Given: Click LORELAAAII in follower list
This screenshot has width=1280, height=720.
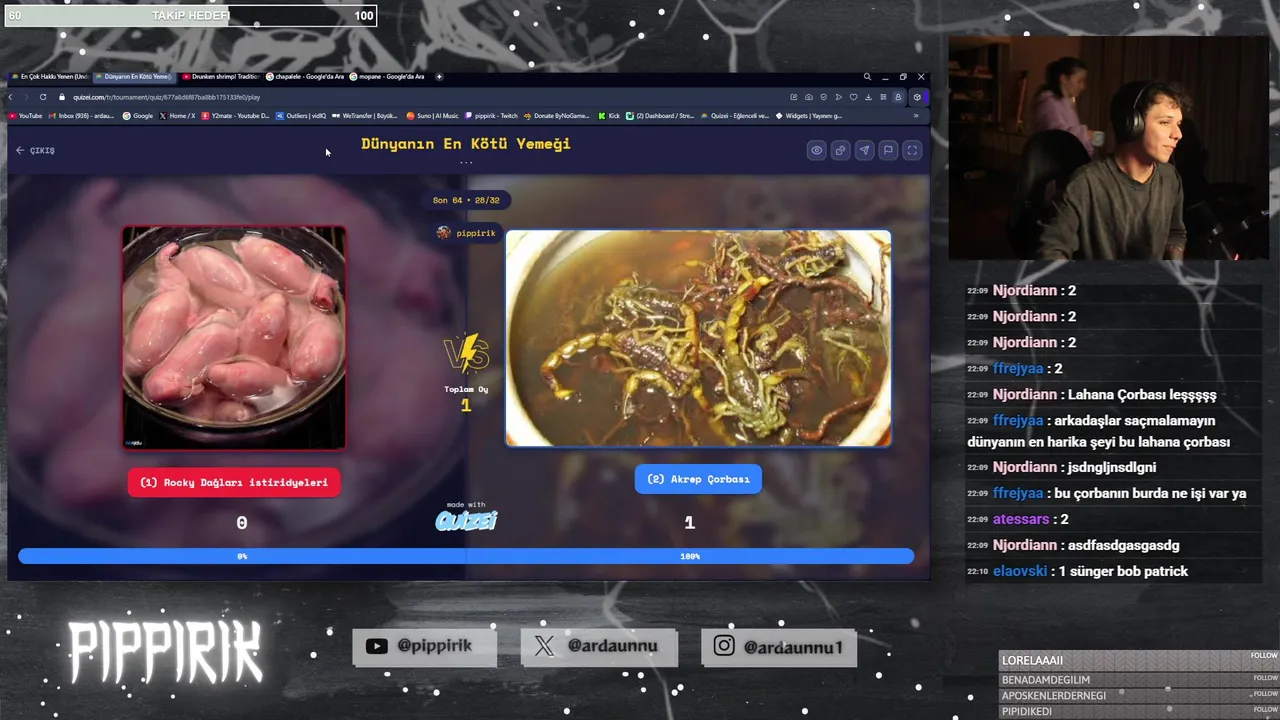Looking at the screenshot, I should 1032,660.
